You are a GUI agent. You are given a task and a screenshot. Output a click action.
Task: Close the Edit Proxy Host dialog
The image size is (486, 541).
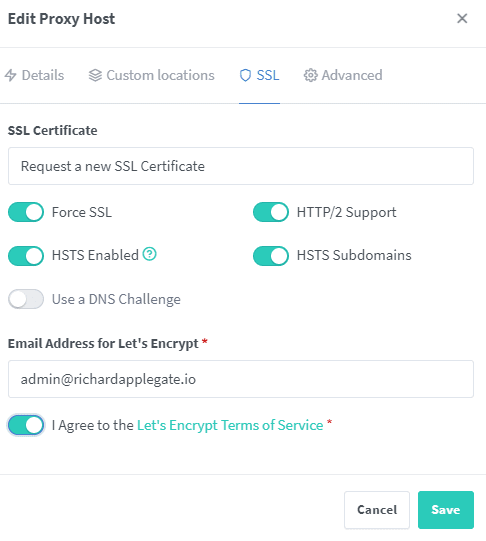[462, 19]
